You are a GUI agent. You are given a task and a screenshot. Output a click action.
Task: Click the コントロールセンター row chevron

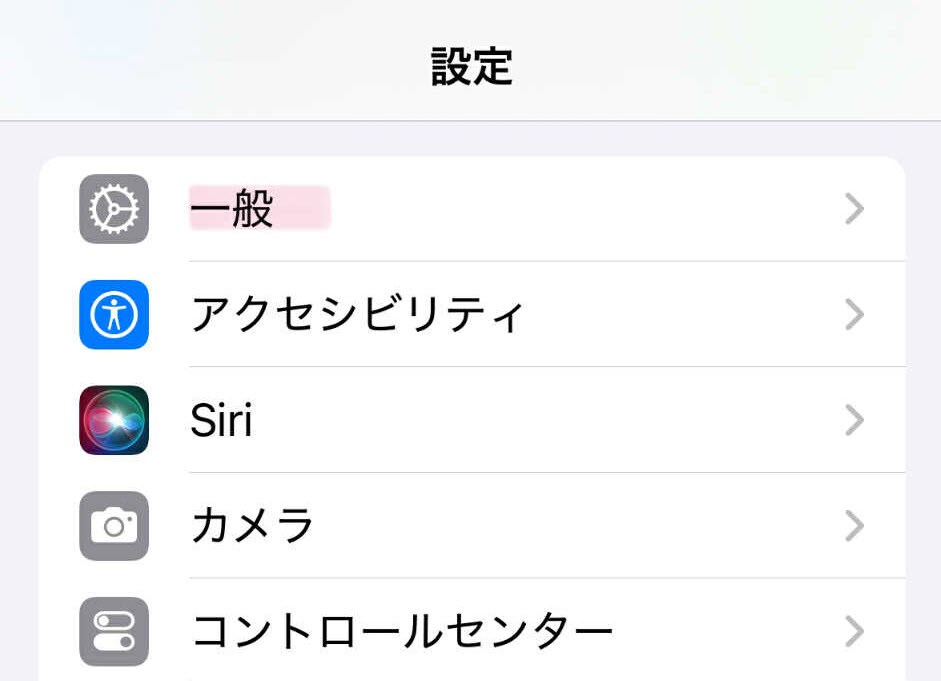(854, 631)
